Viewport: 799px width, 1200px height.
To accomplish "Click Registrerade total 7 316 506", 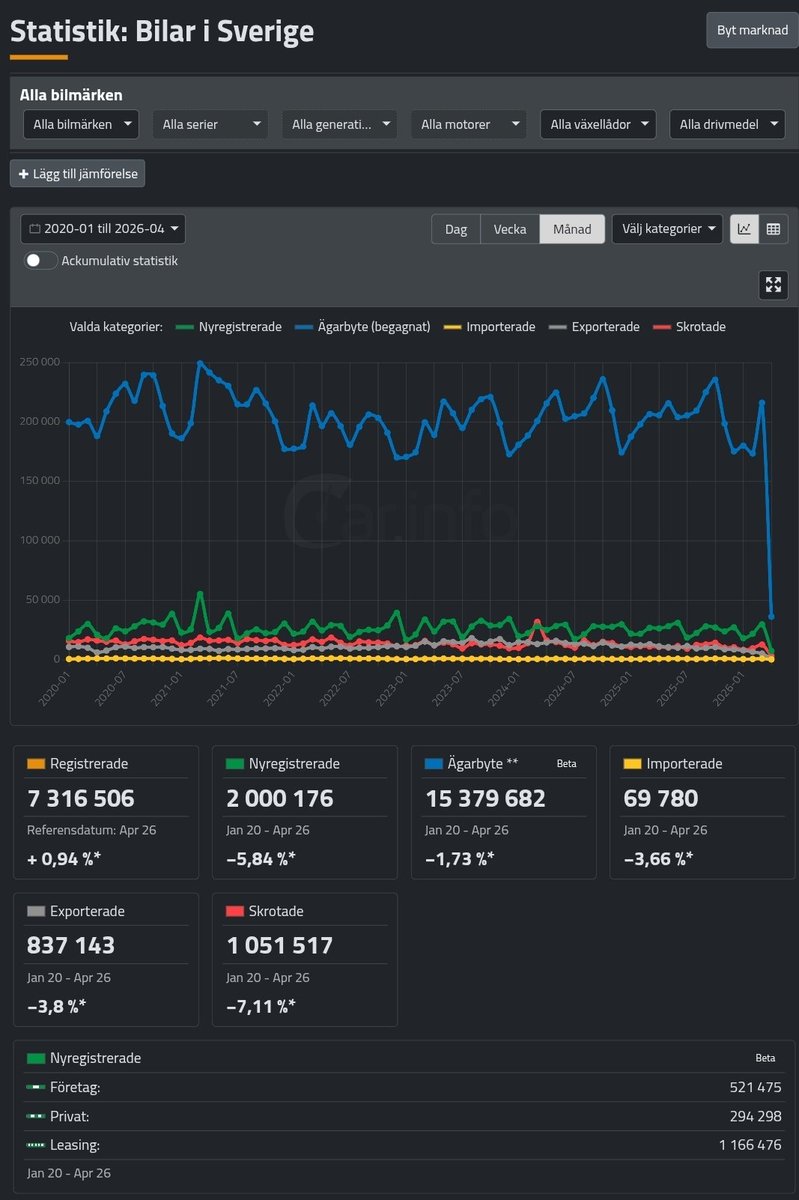I will pyautogui.click(x=81, y=799).
